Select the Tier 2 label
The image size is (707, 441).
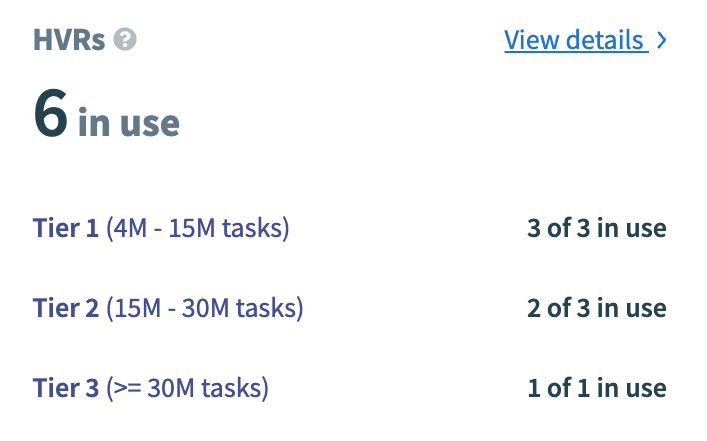click(x=67, y=308)
